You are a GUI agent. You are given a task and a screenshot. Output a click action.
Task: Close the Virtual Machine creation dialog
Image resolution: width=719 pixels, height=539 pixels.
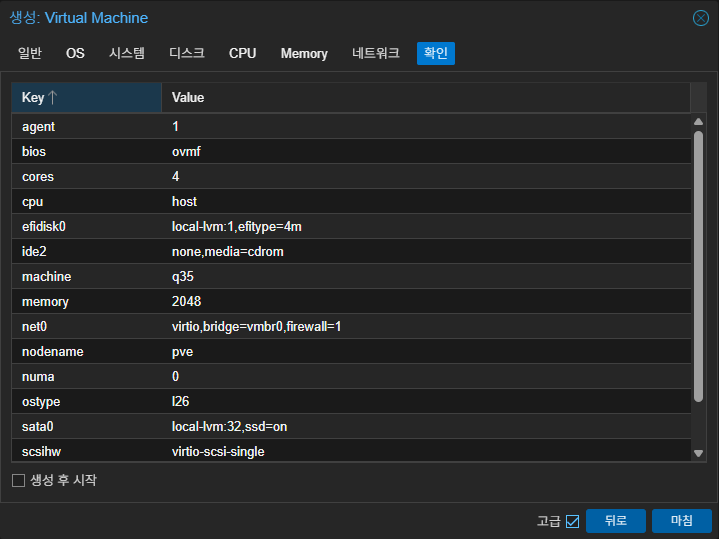click(x=700, y=18)
